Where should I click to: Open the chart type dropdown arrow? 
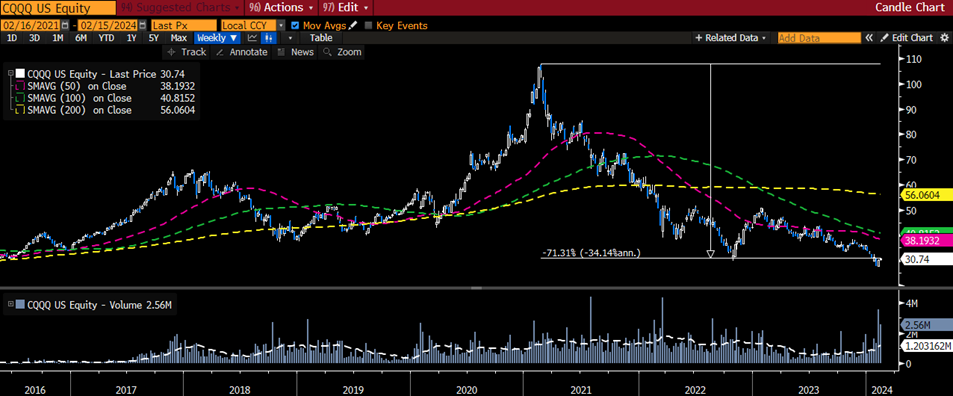click(290, 38)
